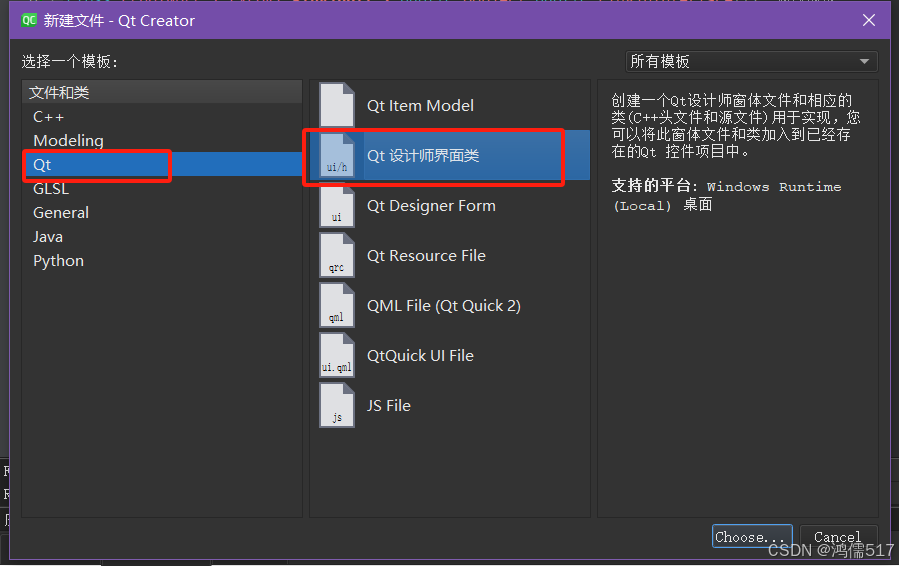Click the 文件和类 header
The image size is (899, 566).
click(162, 92)
